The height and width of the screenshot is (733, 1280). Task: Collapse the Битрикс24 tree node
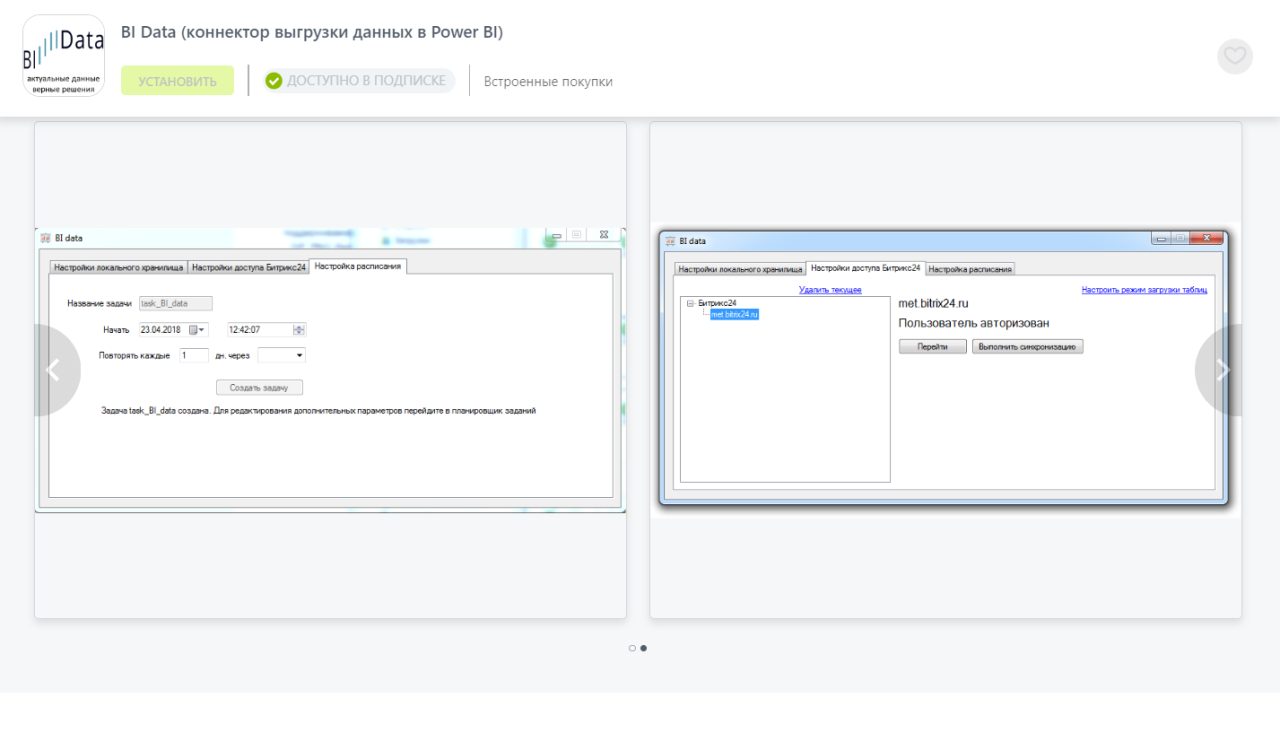click(690, 303)
